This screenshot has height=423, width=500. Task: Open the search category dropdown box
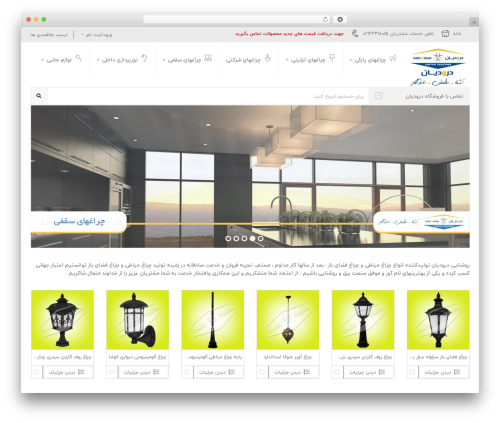(379, 96)
